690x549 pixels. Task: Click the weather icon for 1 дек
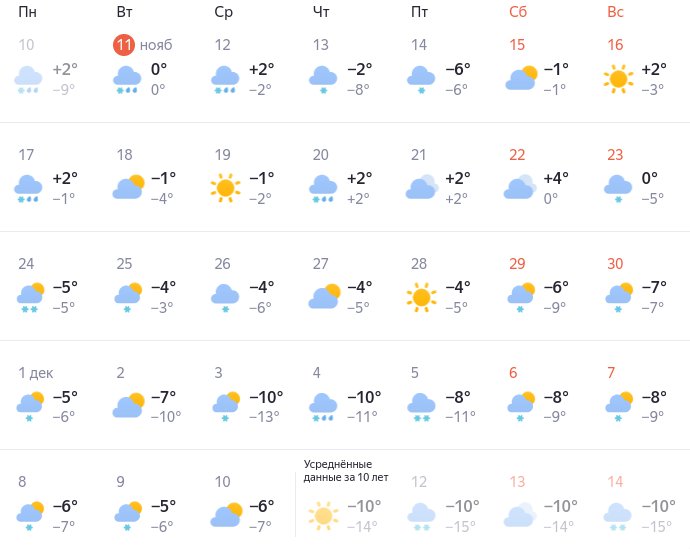(x=30, y=406)
